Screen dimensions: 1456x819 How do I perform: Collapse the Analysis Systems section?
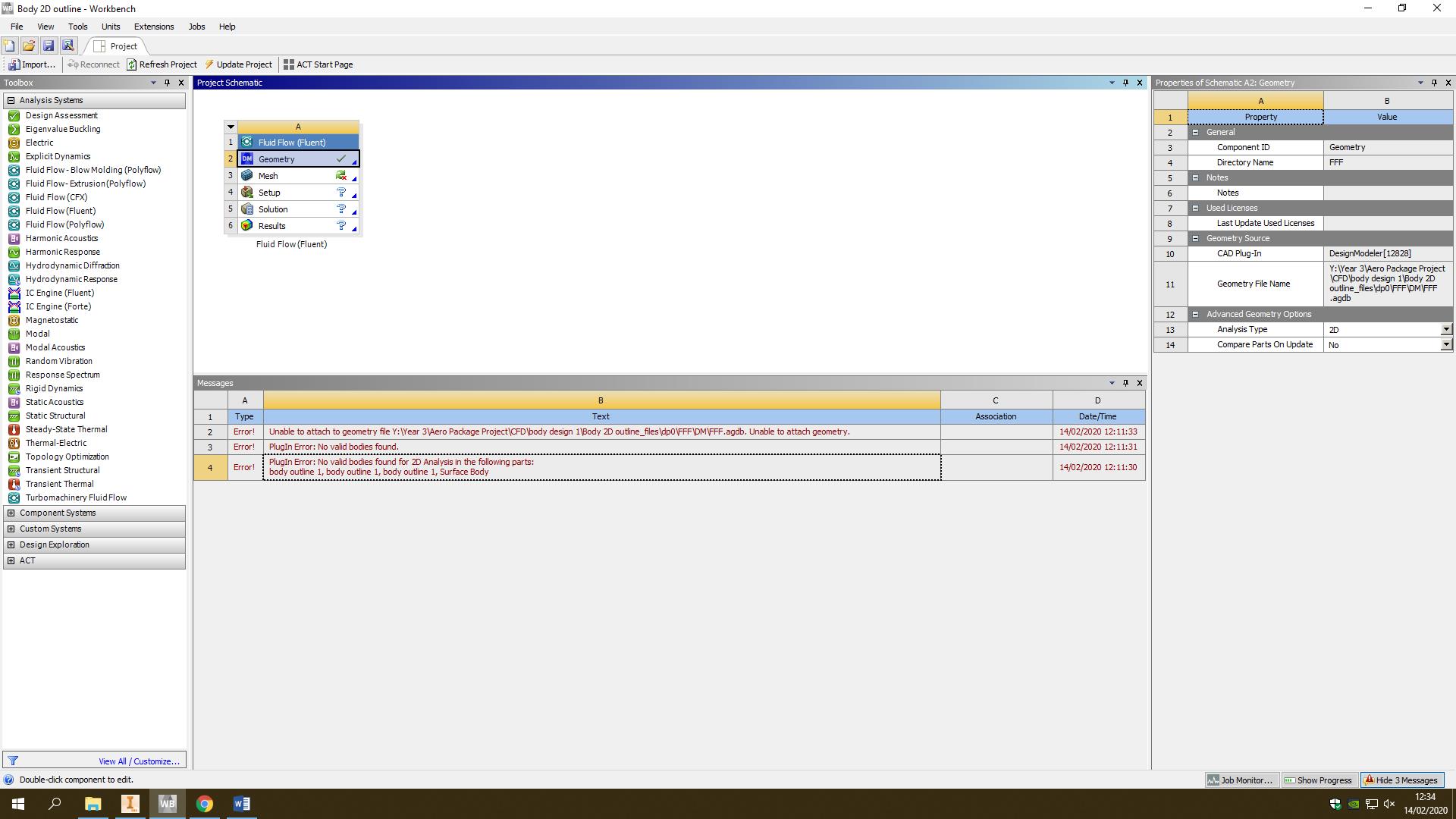click(x=11, y=100)
